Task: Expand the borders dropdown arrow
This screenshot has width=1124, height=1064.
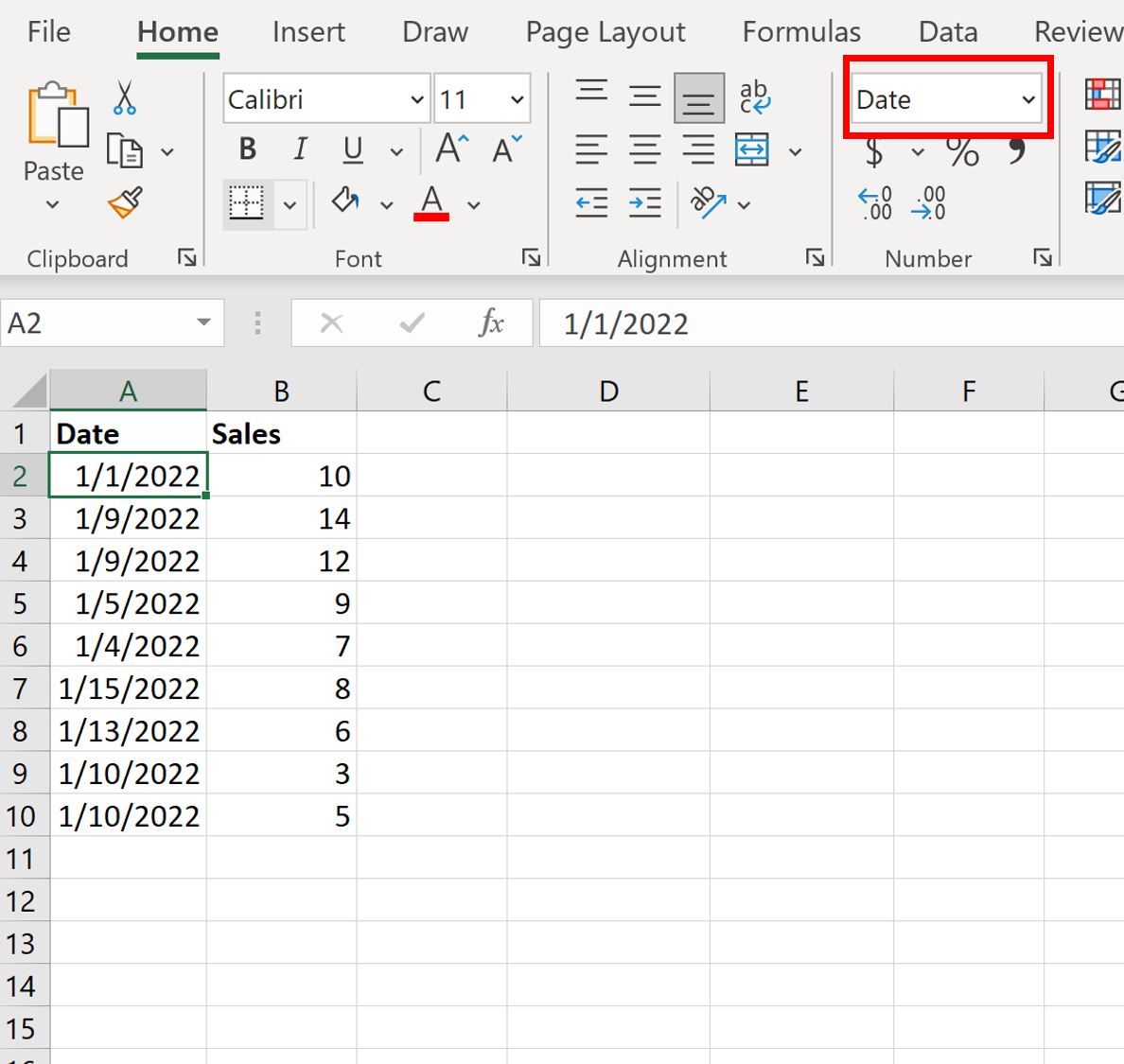Action: [290, 205]
